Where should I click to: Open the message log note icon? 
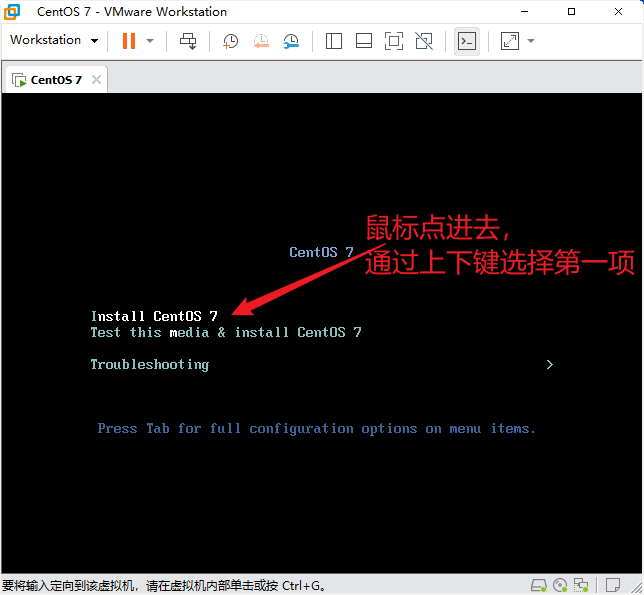click(613, 585)
